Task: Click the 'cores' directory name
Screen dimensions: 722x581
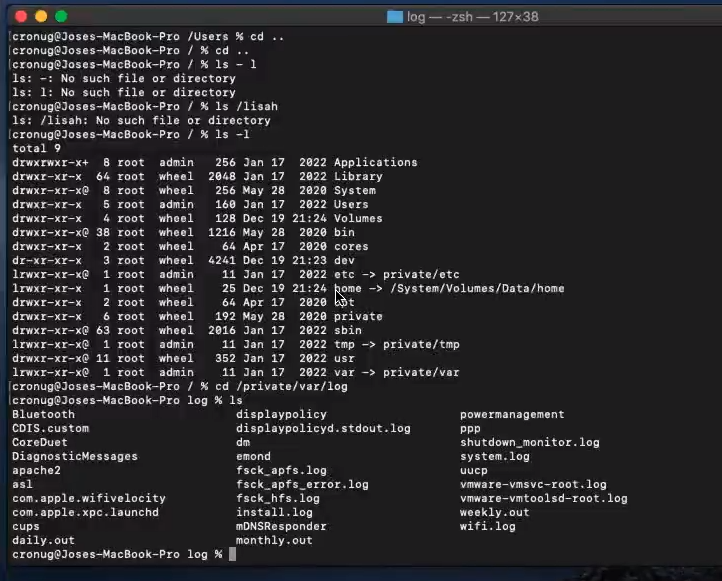Action: coord(351,246)
